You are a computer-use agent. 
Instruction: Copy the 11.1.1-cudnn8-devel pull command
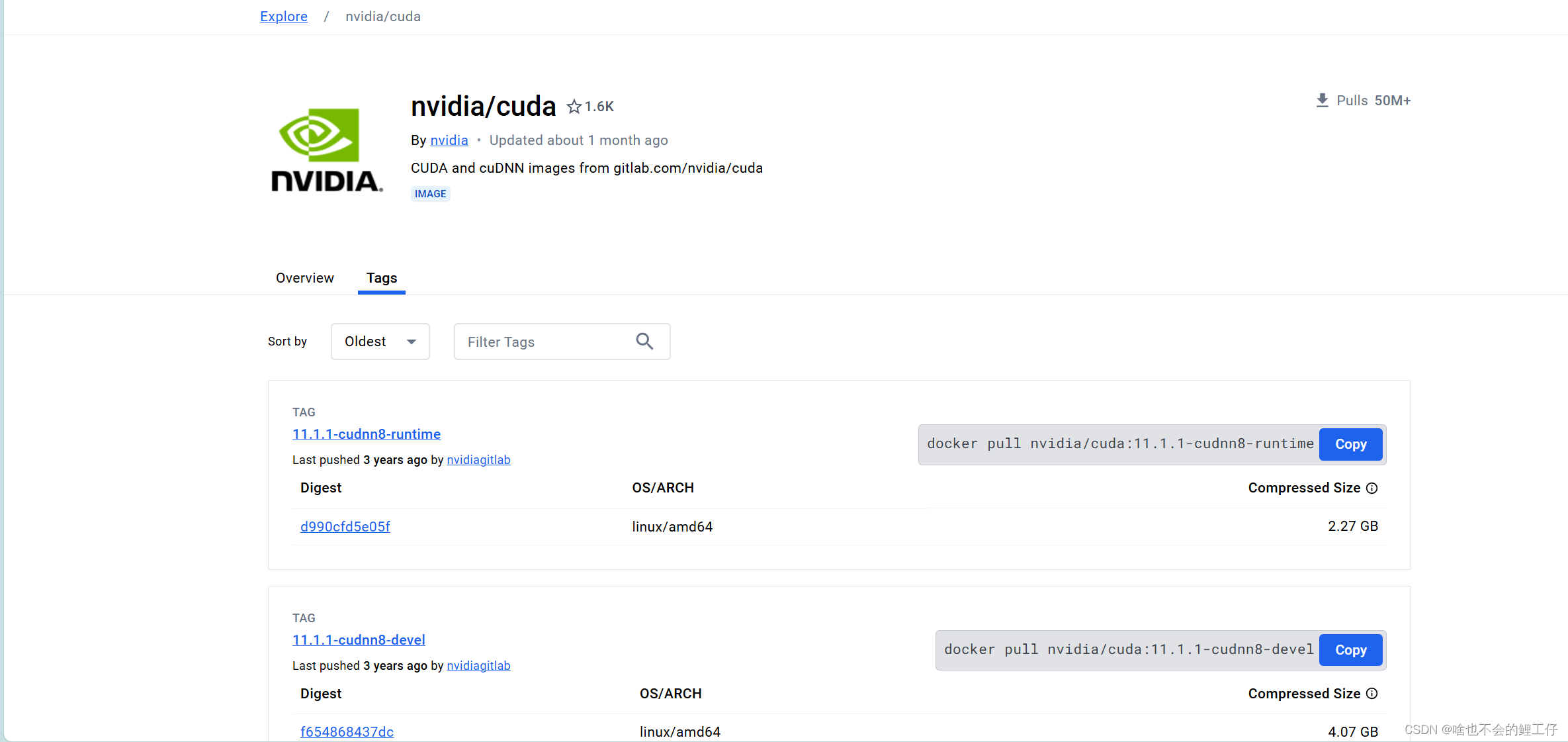(1350, 649)
